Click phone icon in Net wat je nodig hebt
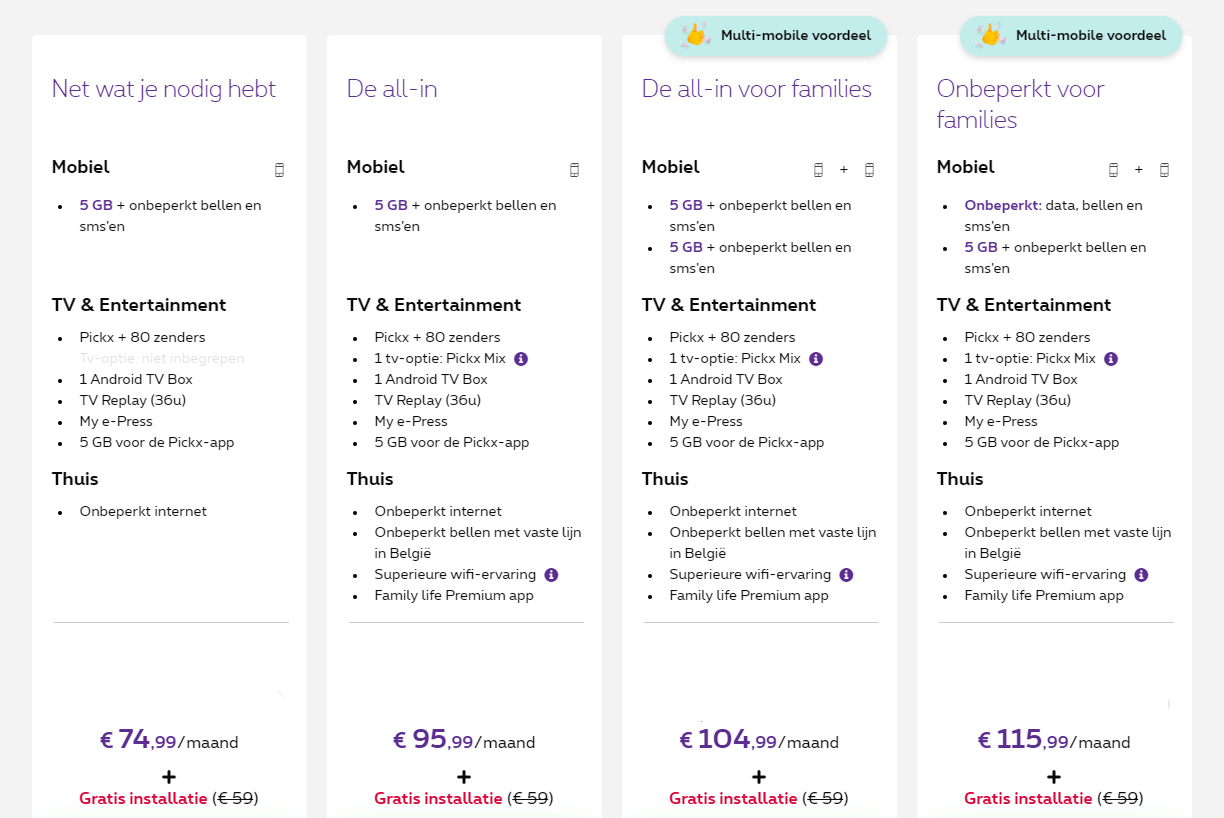 (279, 170)
